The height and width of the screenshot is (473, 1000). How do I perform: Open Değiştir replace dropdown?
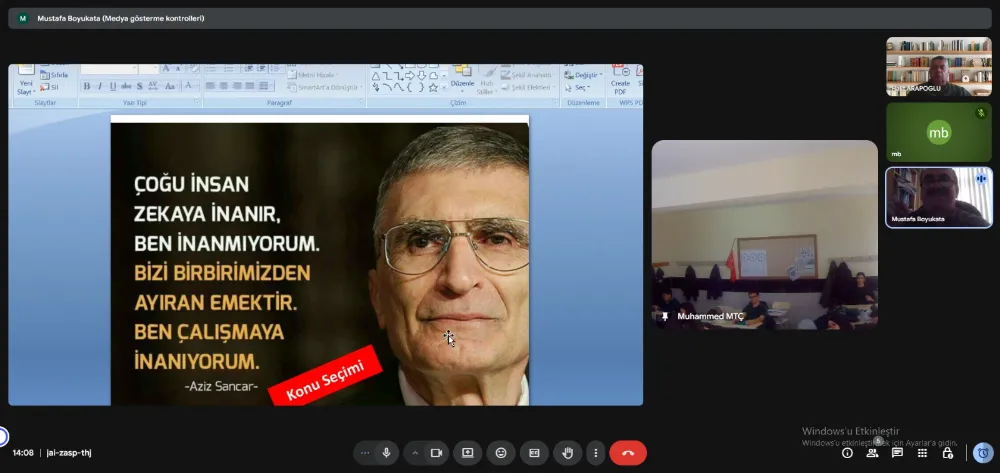[583, 75]
